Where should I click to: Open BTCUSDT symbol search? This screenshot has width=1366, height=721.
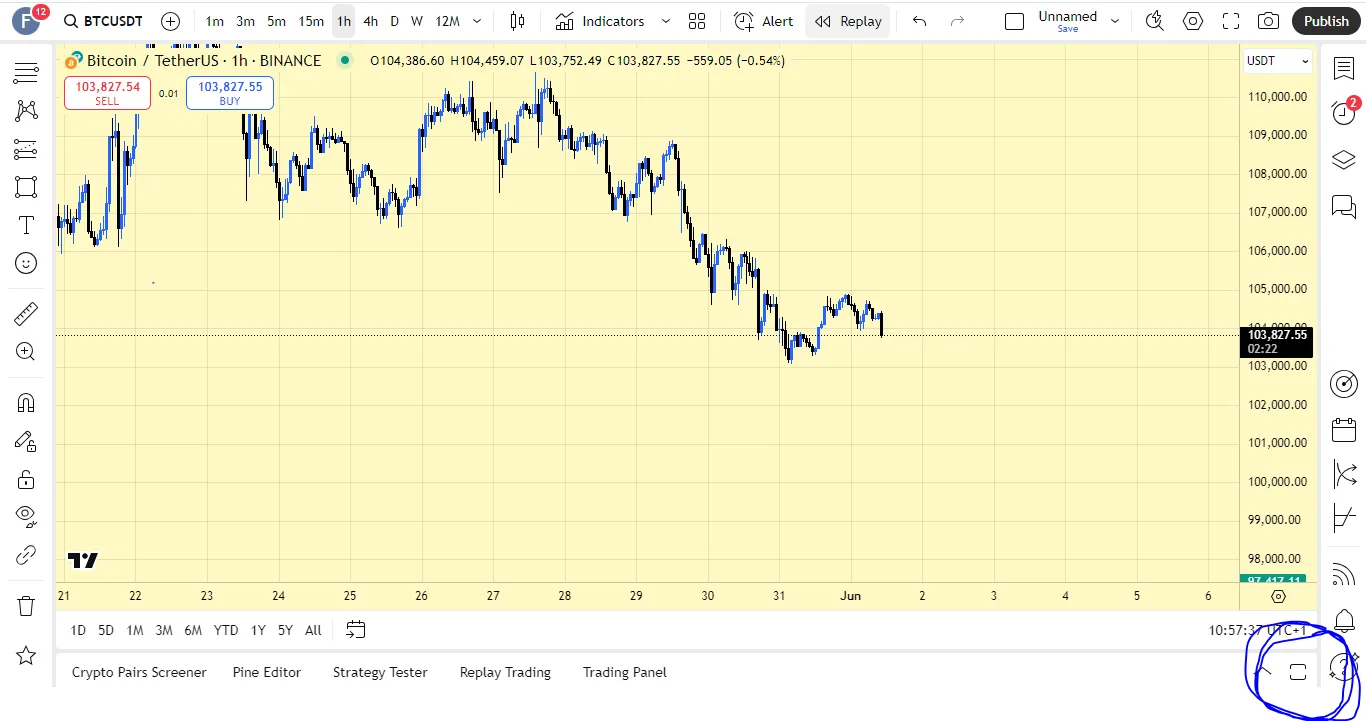pyautogui.click(x=102, y=21)
